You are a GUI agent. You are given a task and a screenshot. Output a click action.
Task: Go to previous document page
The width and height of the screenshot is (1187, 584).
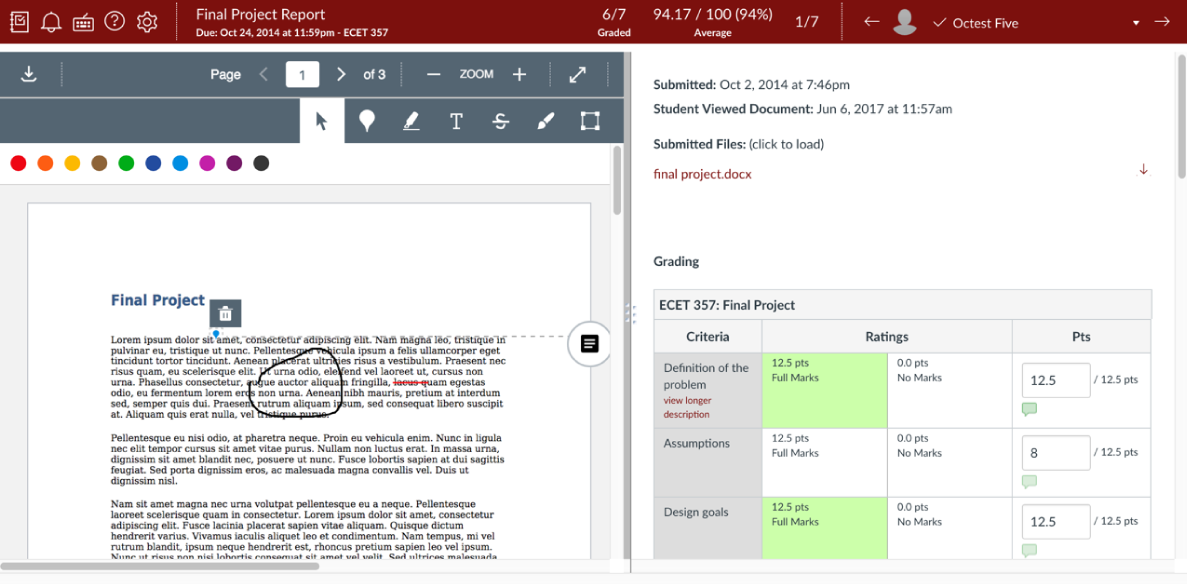263,74
